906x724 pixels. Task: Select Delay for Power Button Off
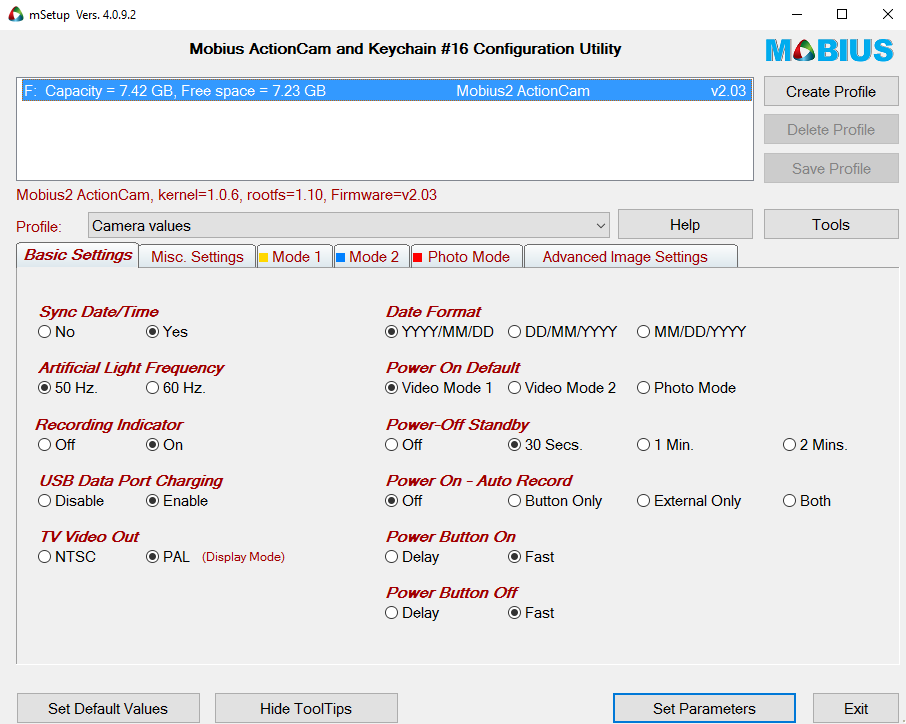click(x=413, y=613)
